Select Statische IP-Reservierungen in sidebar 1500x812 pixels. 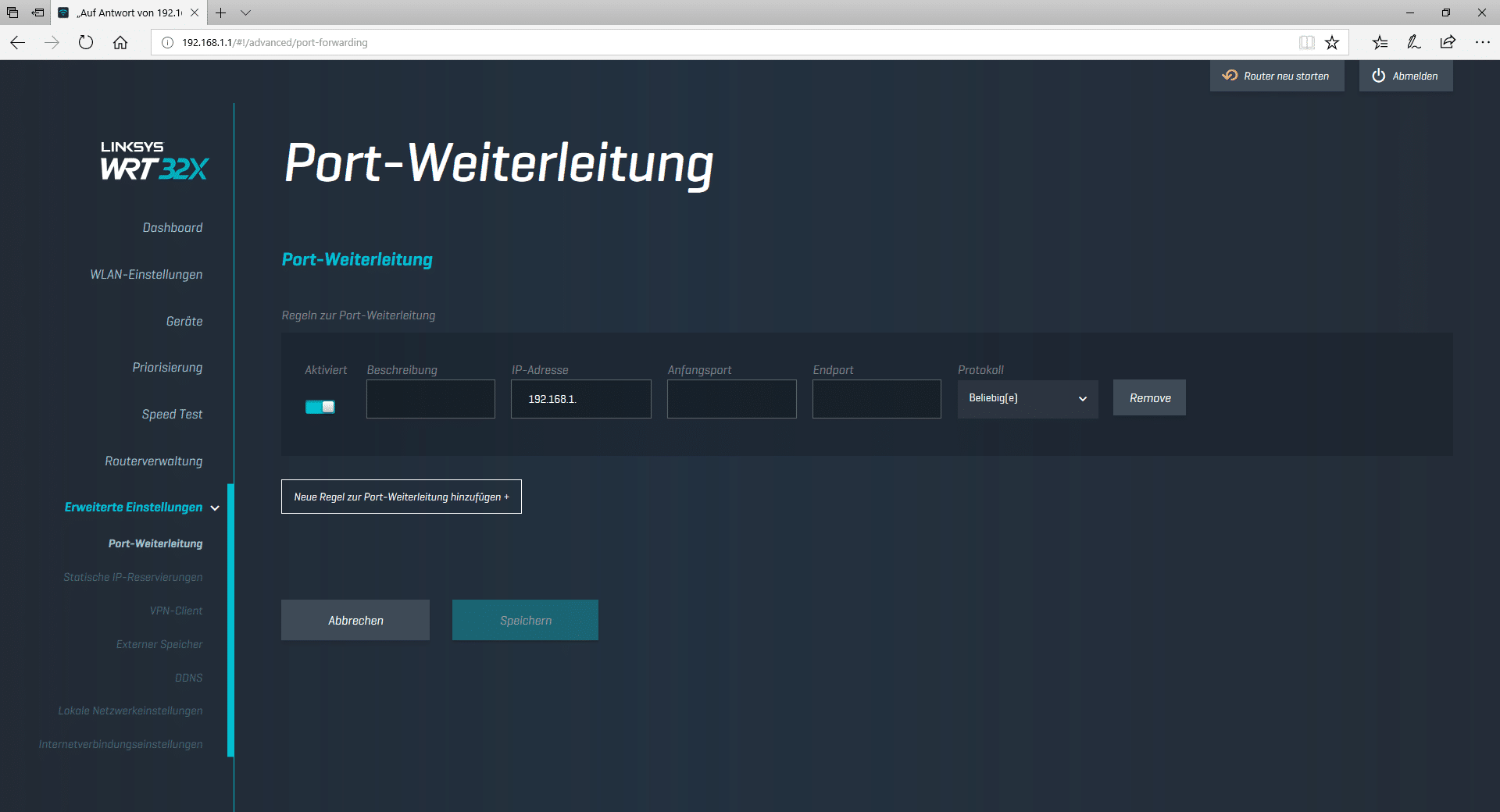[x=133, y=578]
